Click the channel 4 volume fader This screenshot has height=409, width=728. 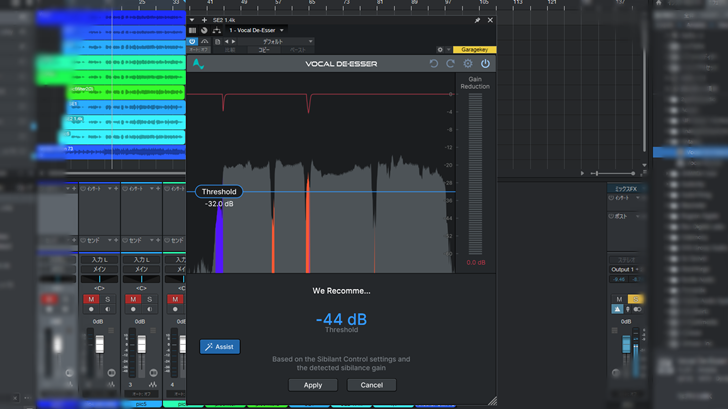point(183,345)
